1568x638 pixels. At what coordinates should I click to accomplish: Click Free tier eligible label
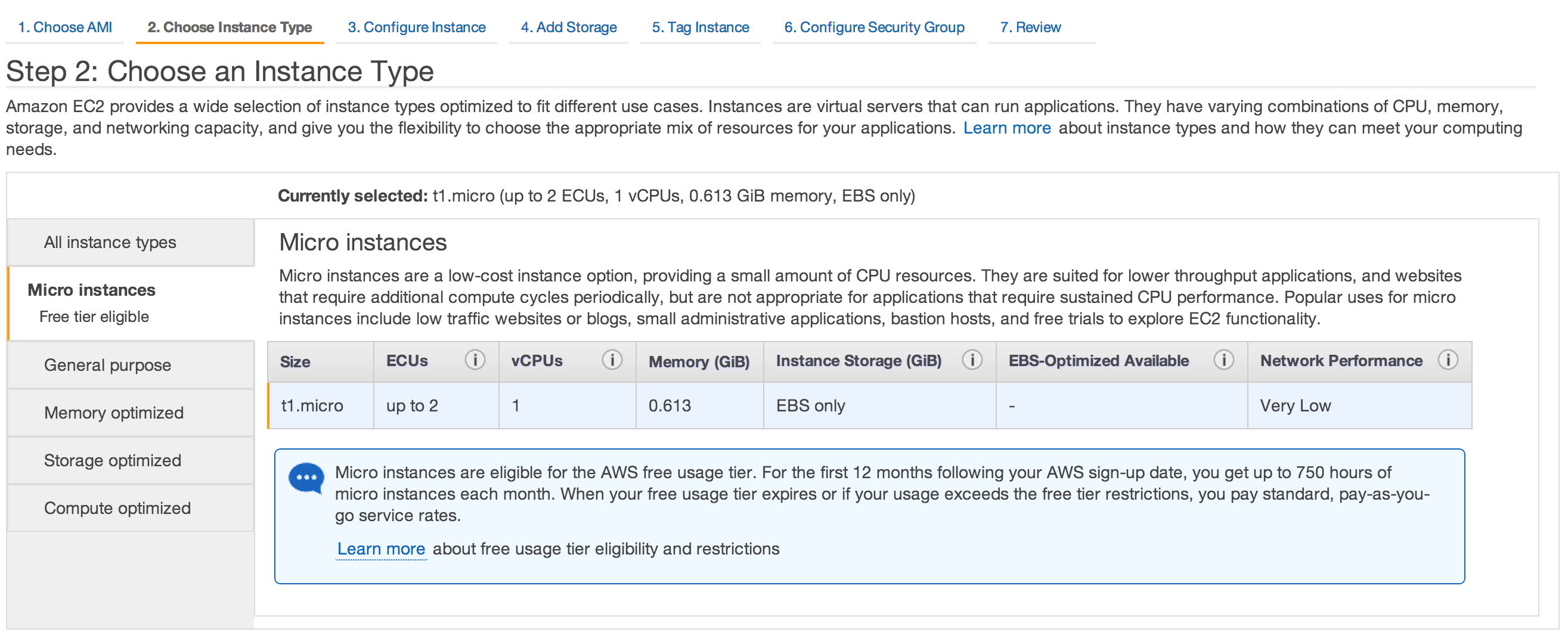pos(94,317)
